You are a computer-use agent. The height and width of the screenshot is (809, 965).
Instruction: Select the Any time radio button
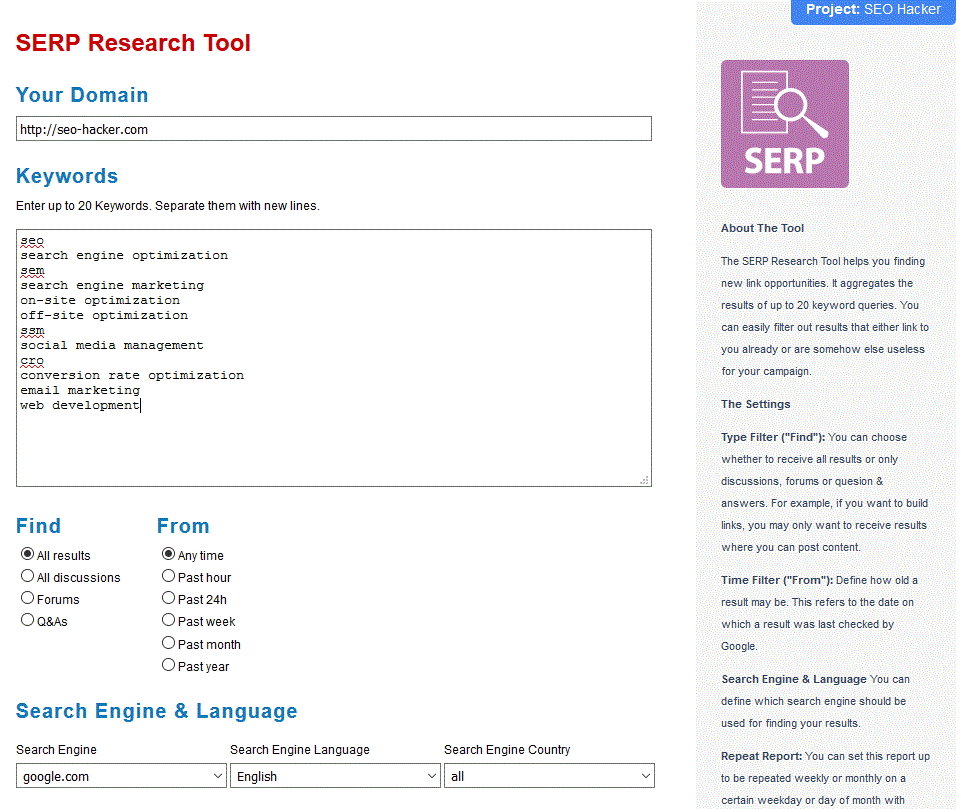(169, 554)
